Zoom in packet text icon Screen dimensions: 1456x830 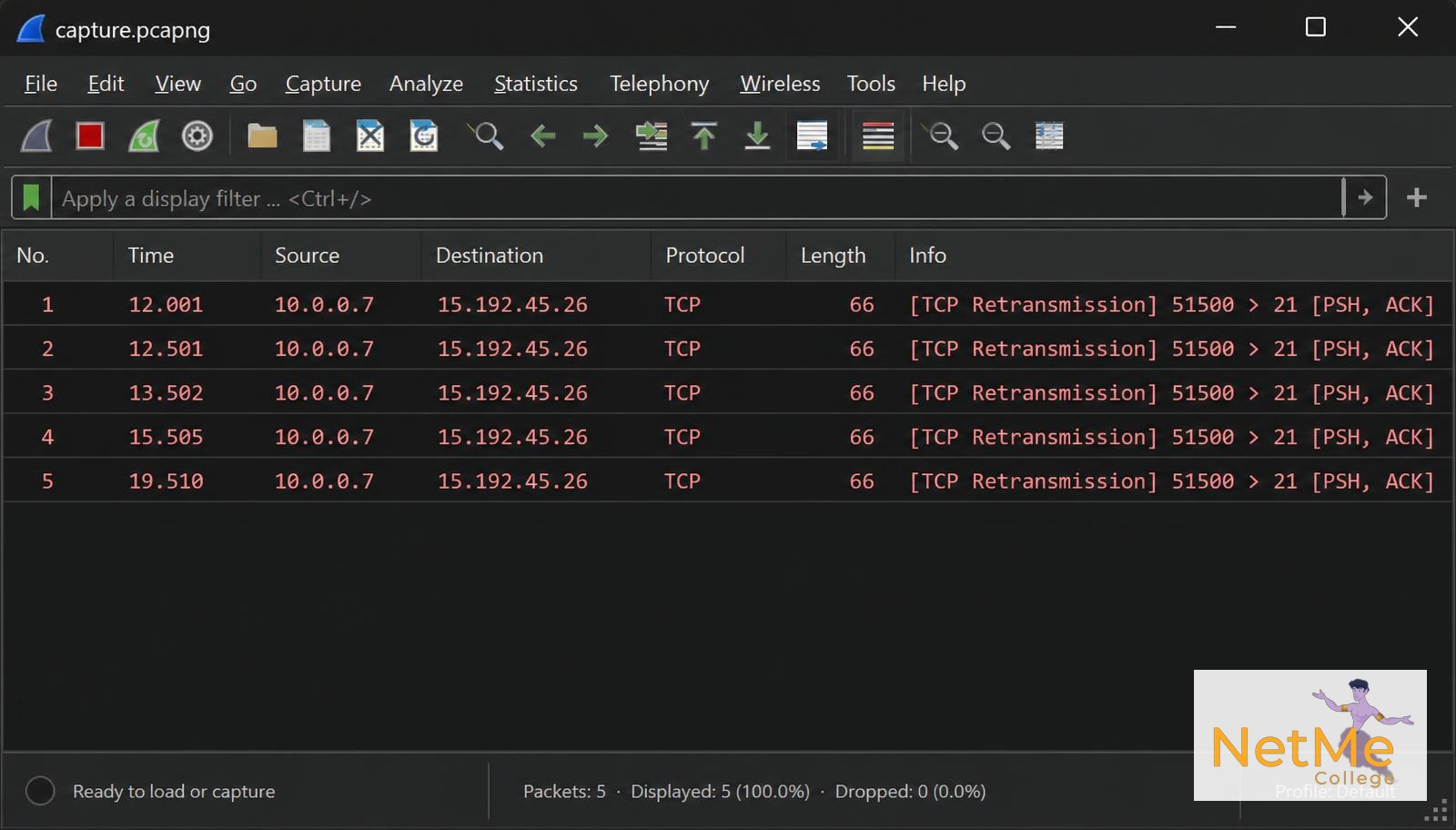[x=942, y=137]
